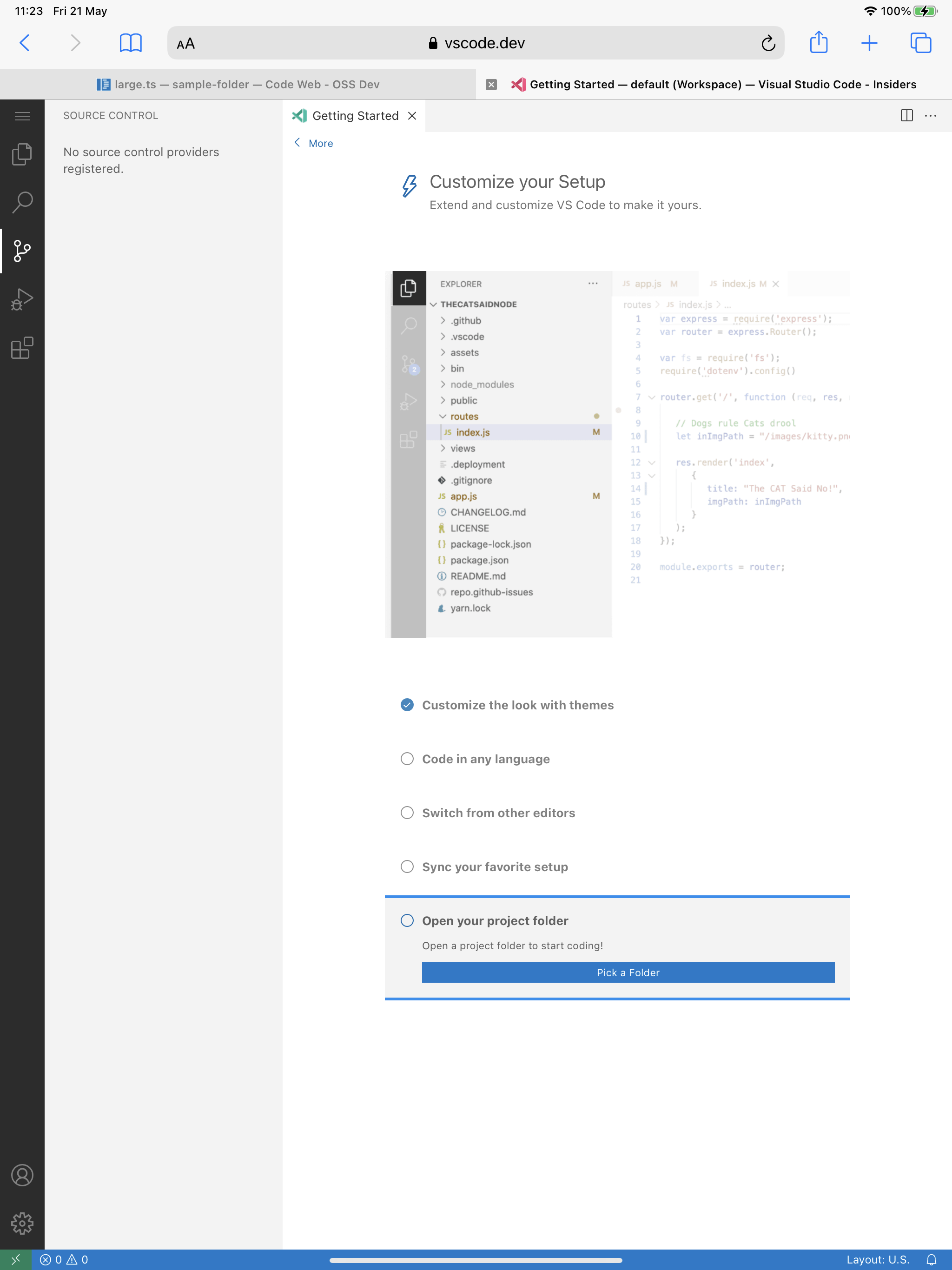Click the vscode.dev address bar

click(x=476, y=43)
